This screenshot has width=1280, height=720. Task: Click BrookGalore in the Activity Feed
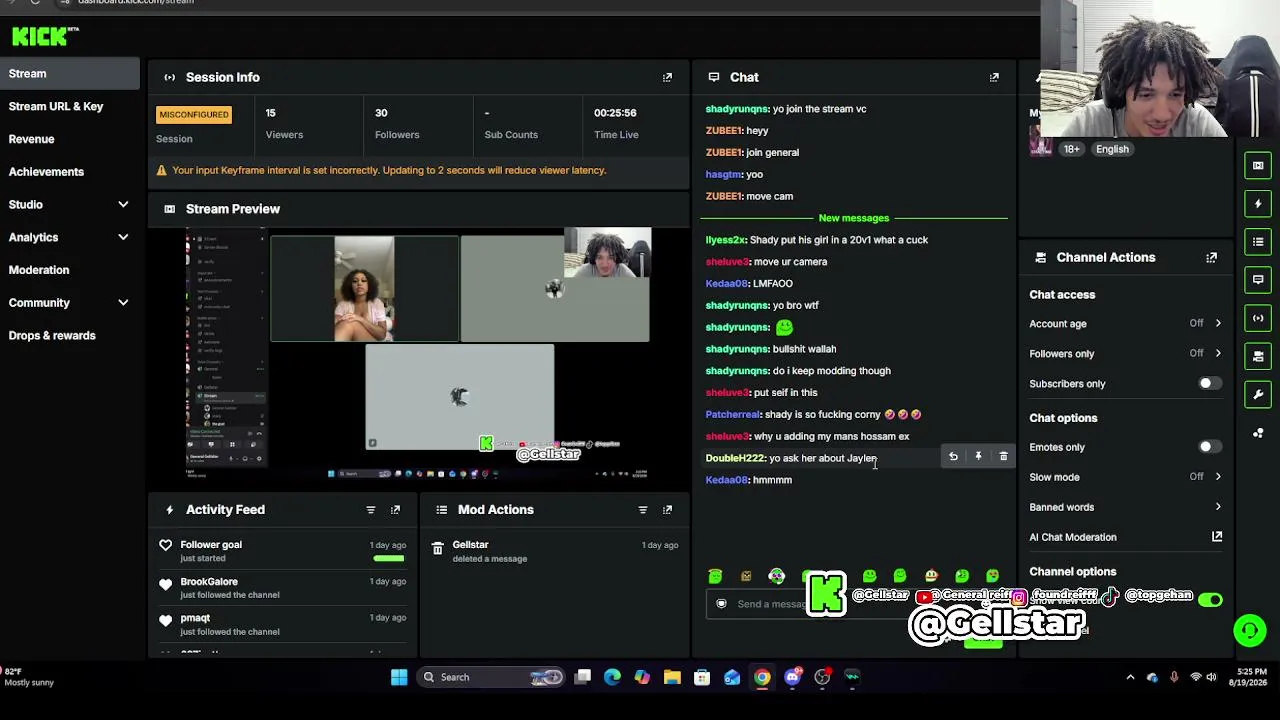(x=209, y=582)
